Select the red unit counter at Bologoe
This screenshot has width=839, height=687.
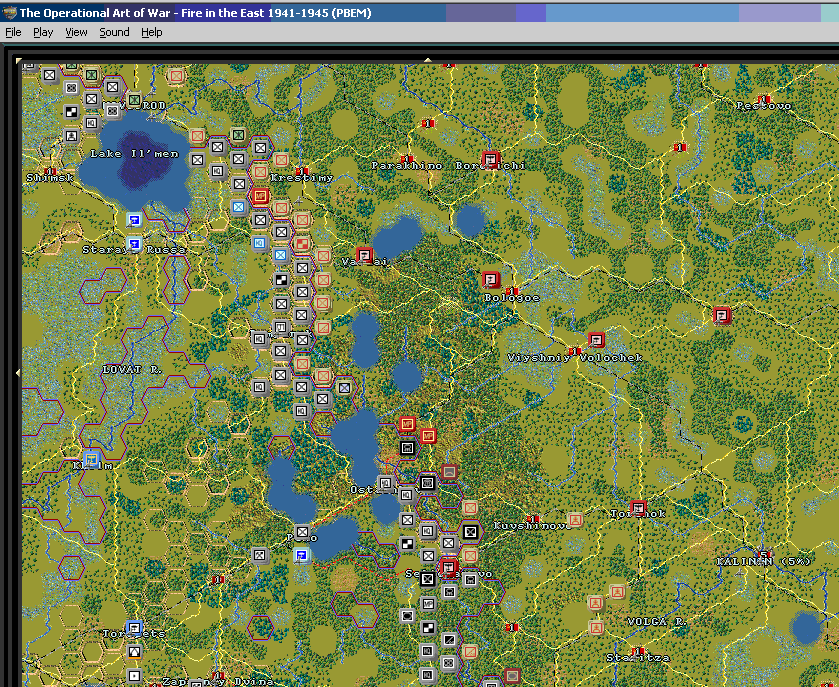point(491,279)
